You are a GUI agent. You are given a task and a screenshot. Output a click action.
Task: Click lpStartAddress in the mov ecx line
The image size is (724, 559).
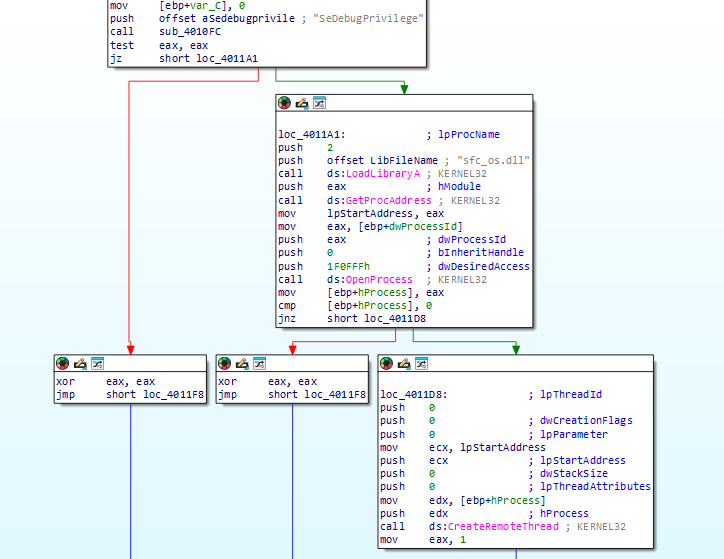(x=503, y=447)
